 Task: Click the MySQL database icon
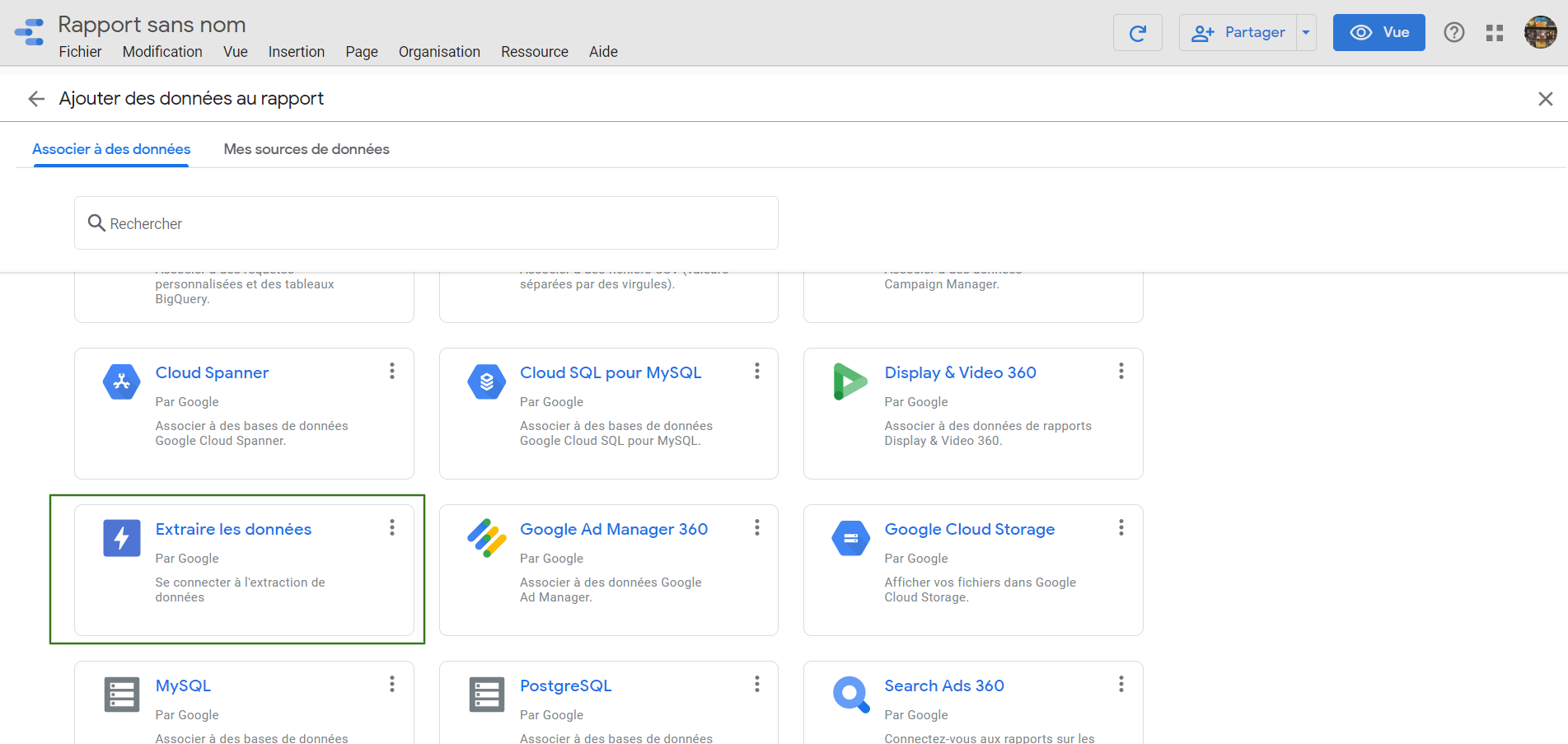122,695
